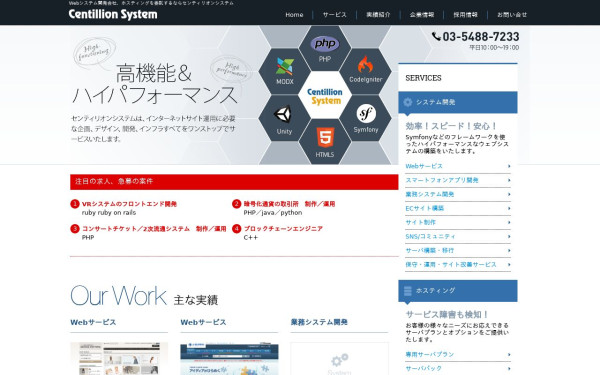Click red number 3 job listing badge

point(75,229)
